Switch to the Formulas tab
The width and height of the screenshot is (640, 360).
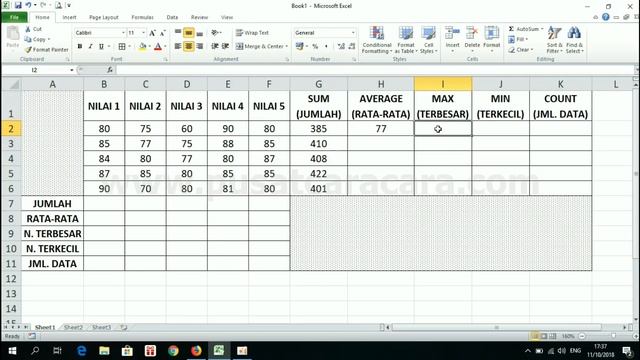(x=142, y=17)
